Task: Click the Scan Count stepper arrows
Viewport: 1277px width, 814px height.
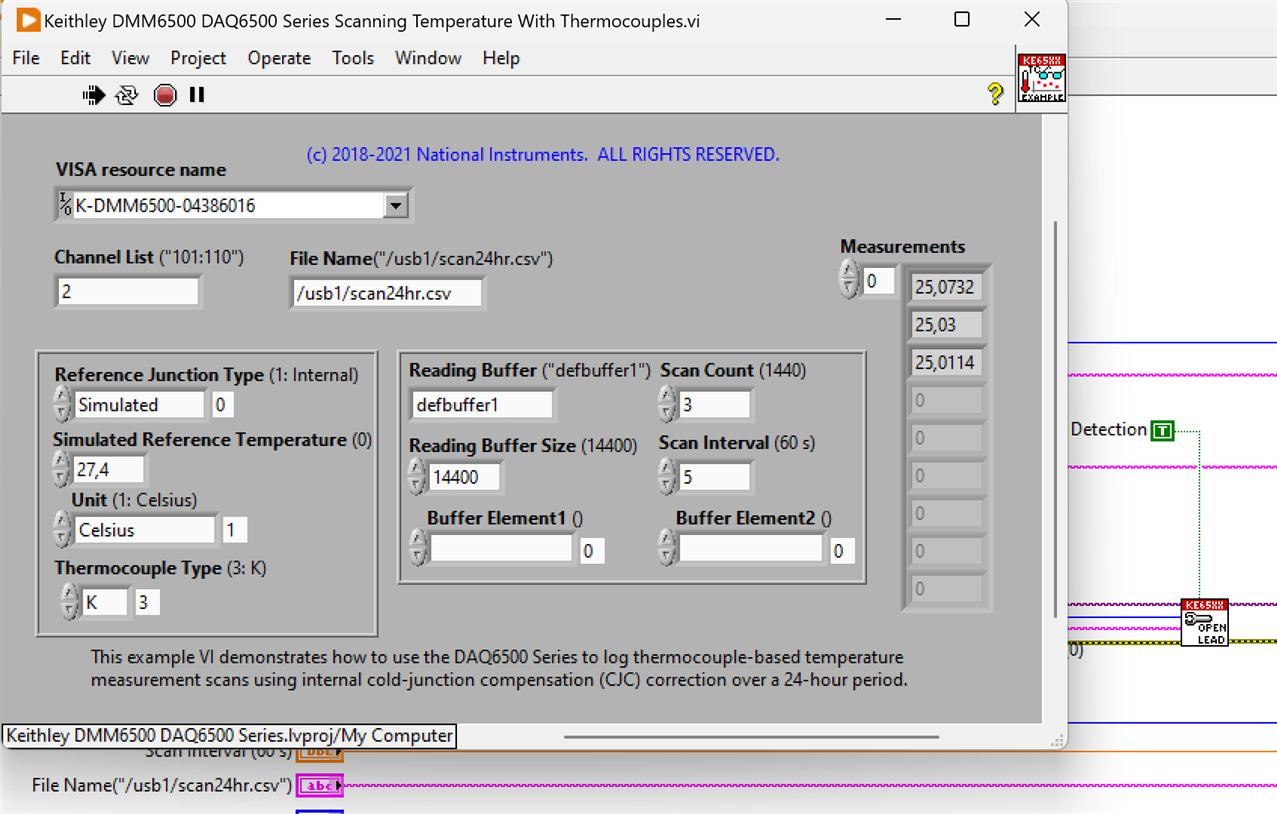Action: 667,405
